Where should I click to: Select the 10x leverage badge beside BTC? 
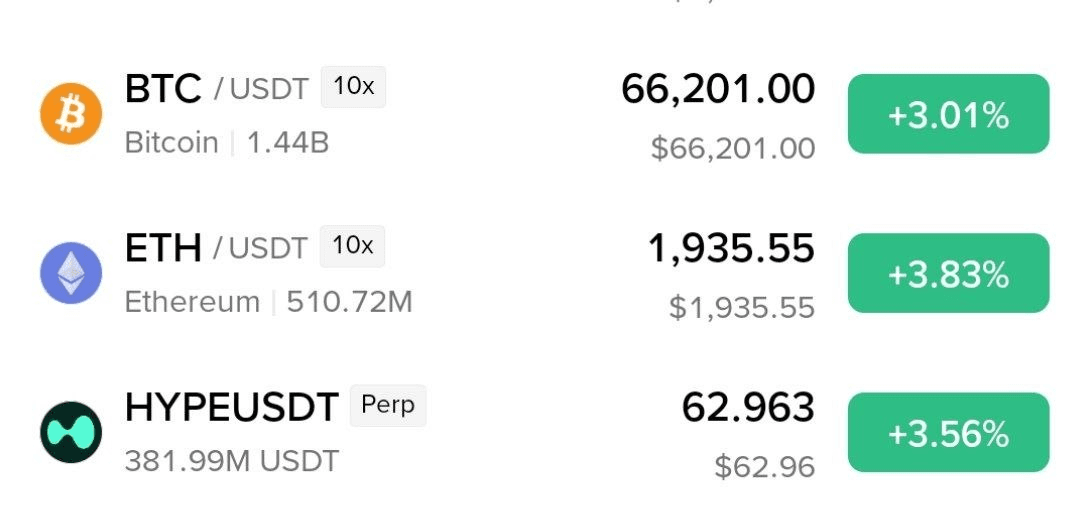[353, 87]
